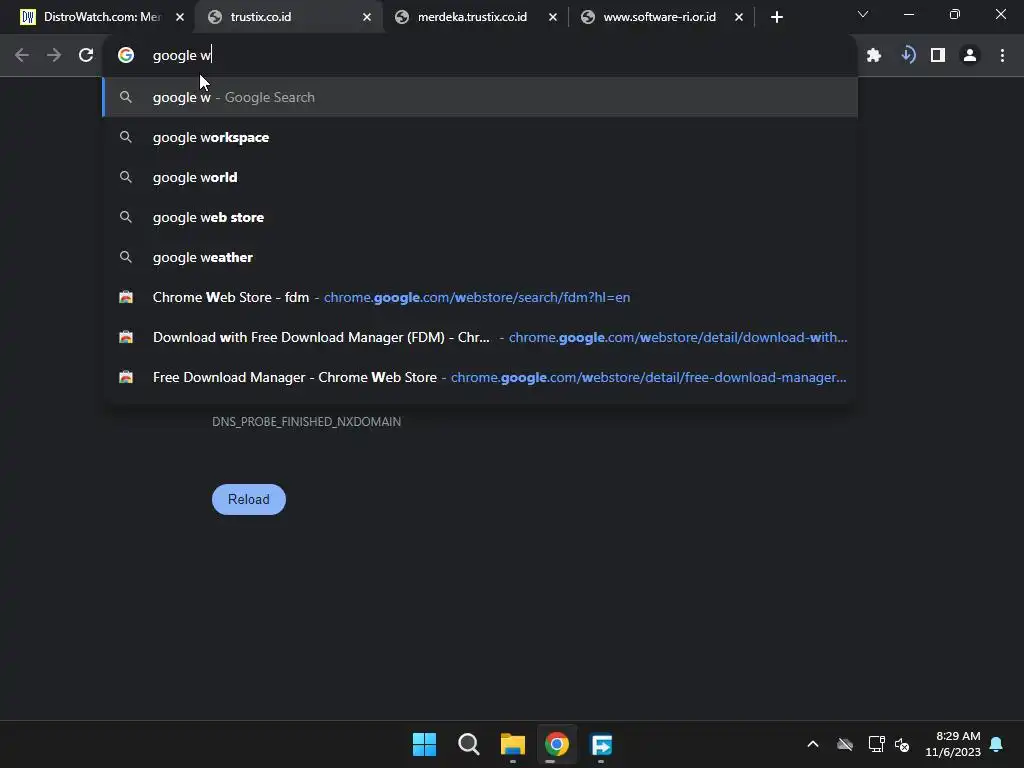
Task: Open the Windows Start menu
Action: pyautogui.click(x=424, y=744)
